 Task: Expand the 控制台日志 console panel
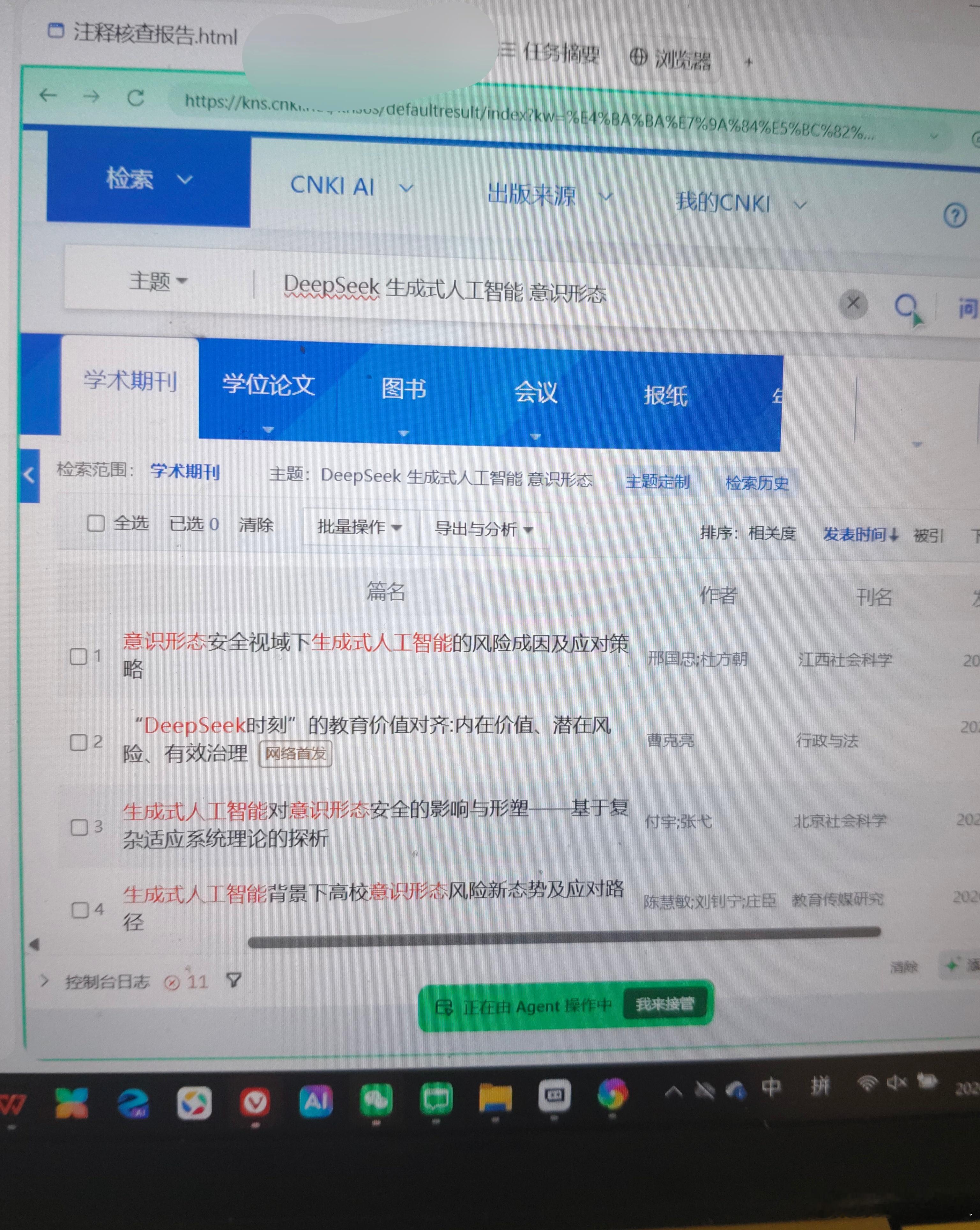[44, 981]
